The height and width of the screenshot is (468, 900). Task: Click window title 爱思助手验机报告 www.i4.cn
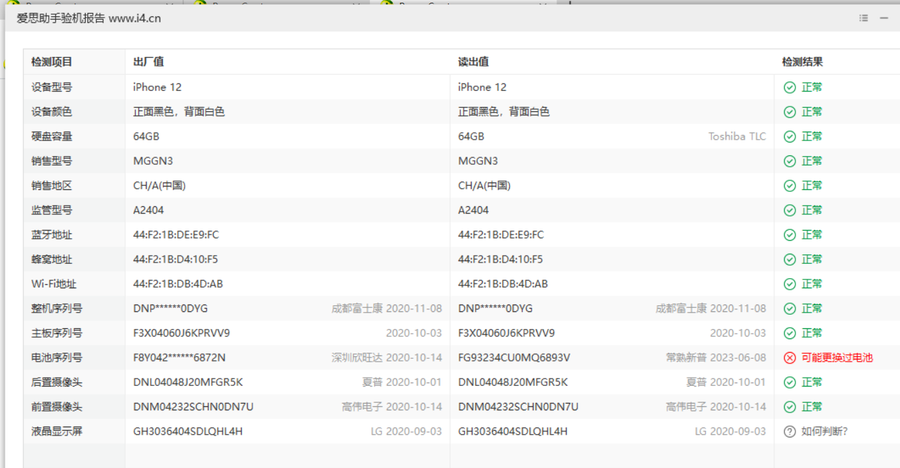(x=88, y=18)
